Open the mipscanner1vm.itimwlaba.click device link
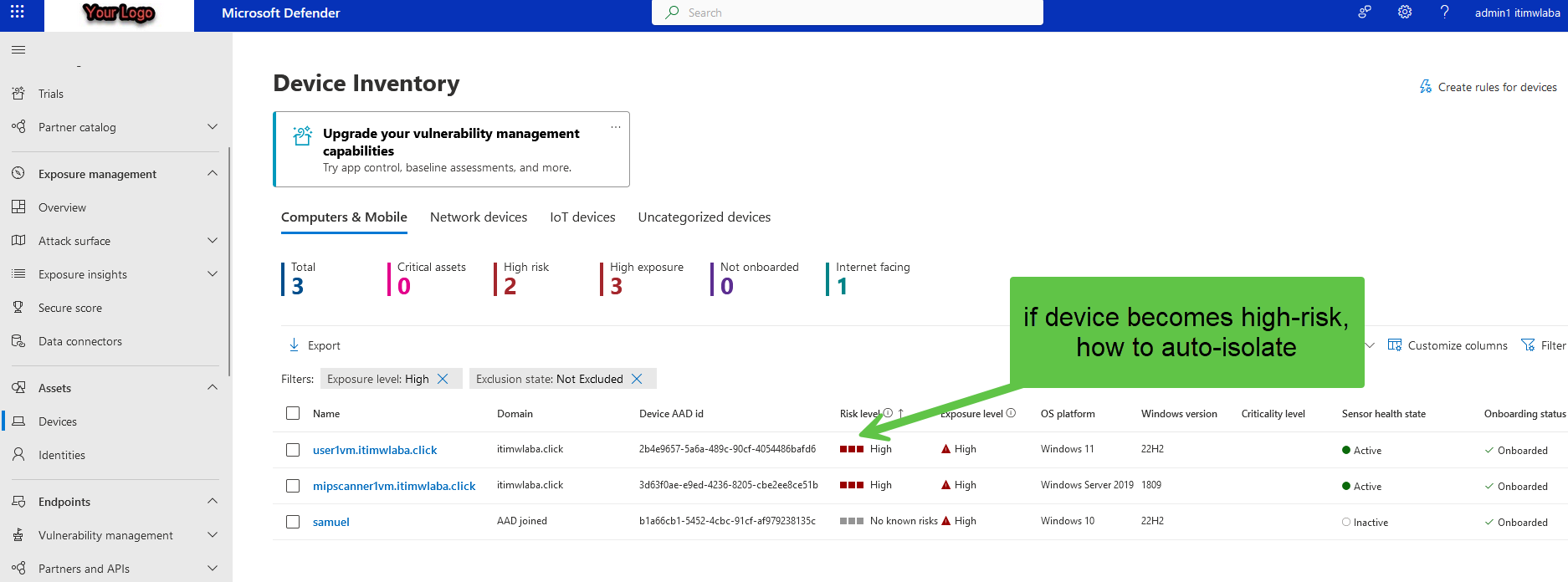The width and height of the screenshot is (1568, 582). (x=394, y=486)
